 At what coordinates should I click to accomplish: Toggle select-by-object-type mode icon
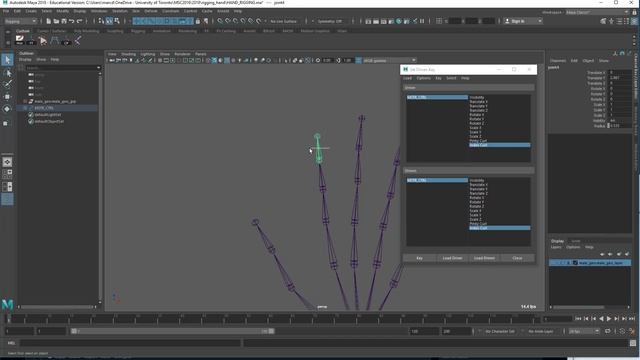109,21
